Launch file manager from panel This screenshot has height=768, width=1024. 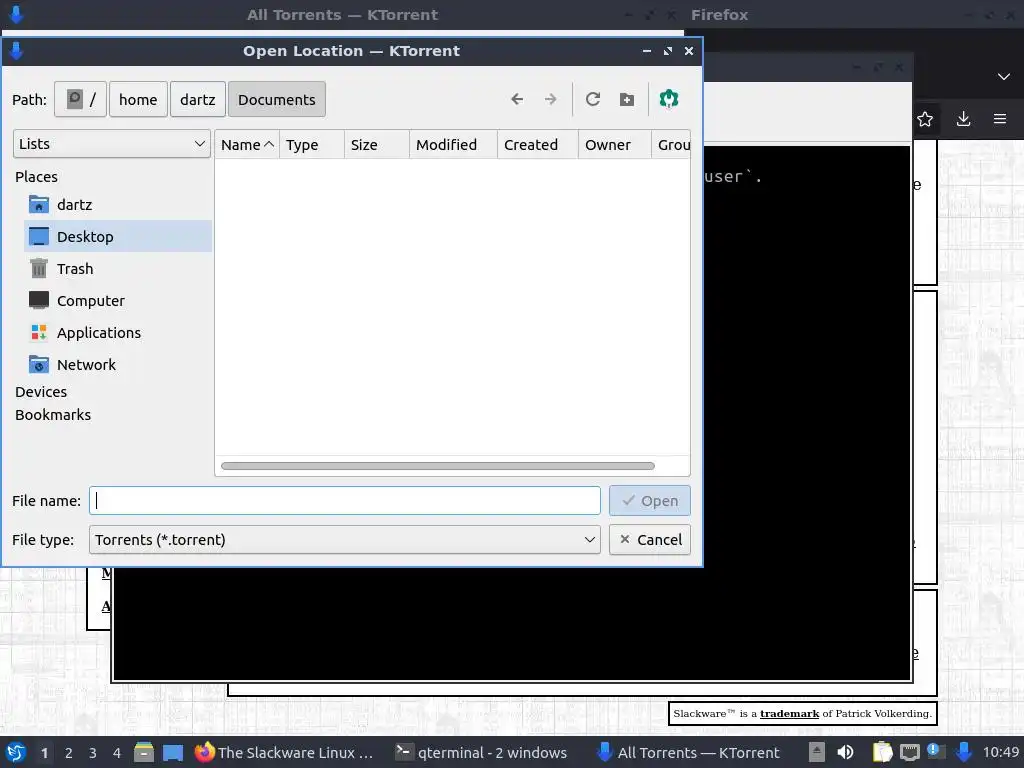point(144,752)
